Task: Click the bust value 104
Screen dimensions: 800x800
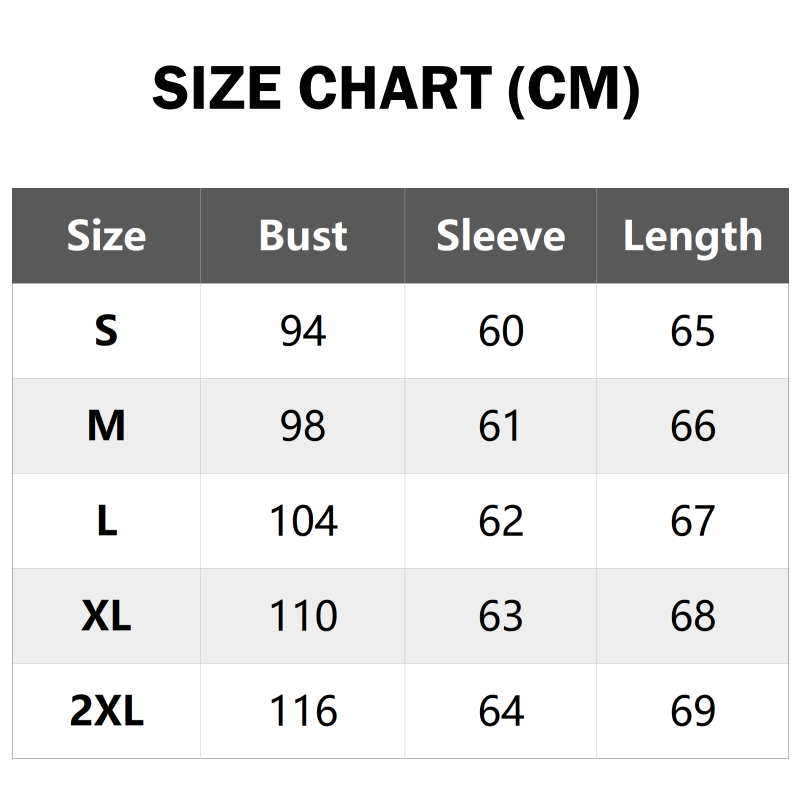Action: (303, 521)
